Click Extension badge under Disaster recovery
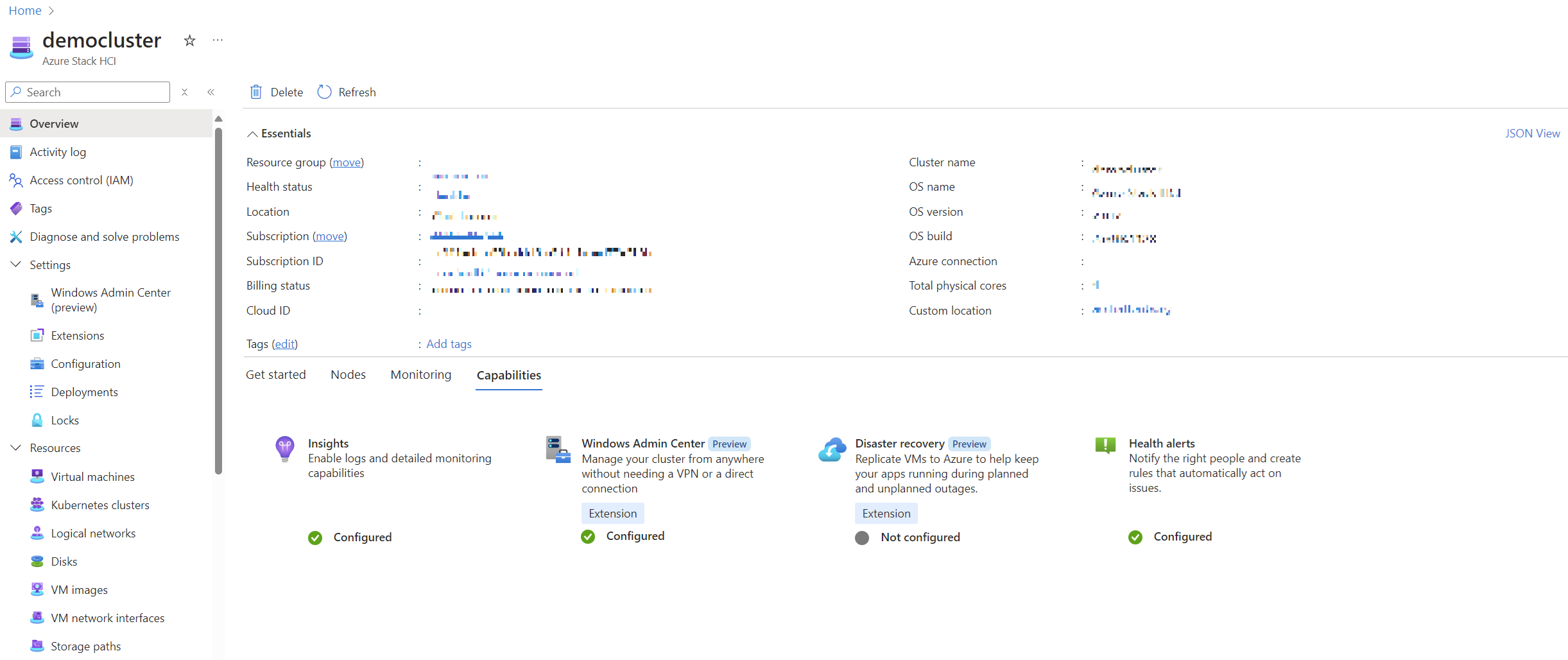Image resolution: width=1568 pixels, height=660 pixels. pyautogui.click(x=886, y=514)
